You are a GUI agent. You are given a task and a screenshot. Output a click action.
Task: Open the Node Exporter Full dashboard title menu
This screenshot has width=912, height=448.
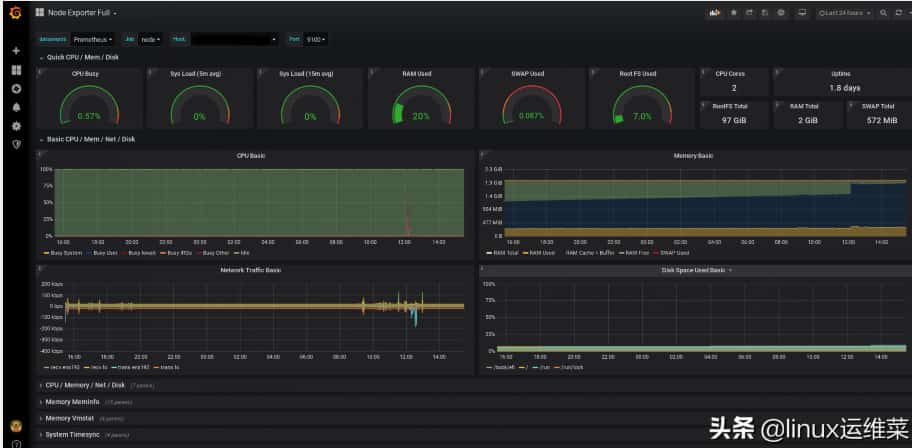click(82, 13)
